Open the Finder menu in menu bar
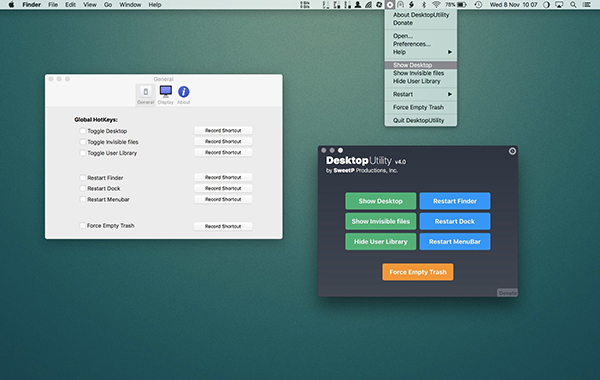 click(32, 5)
